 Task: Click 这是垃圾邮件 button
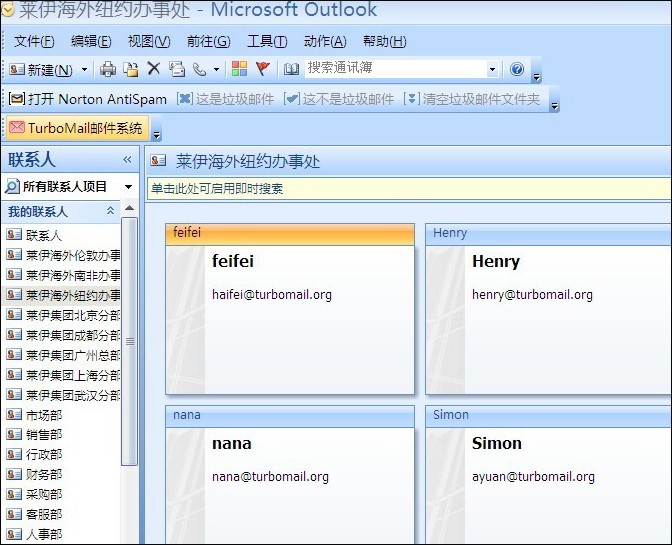point(225,99)
